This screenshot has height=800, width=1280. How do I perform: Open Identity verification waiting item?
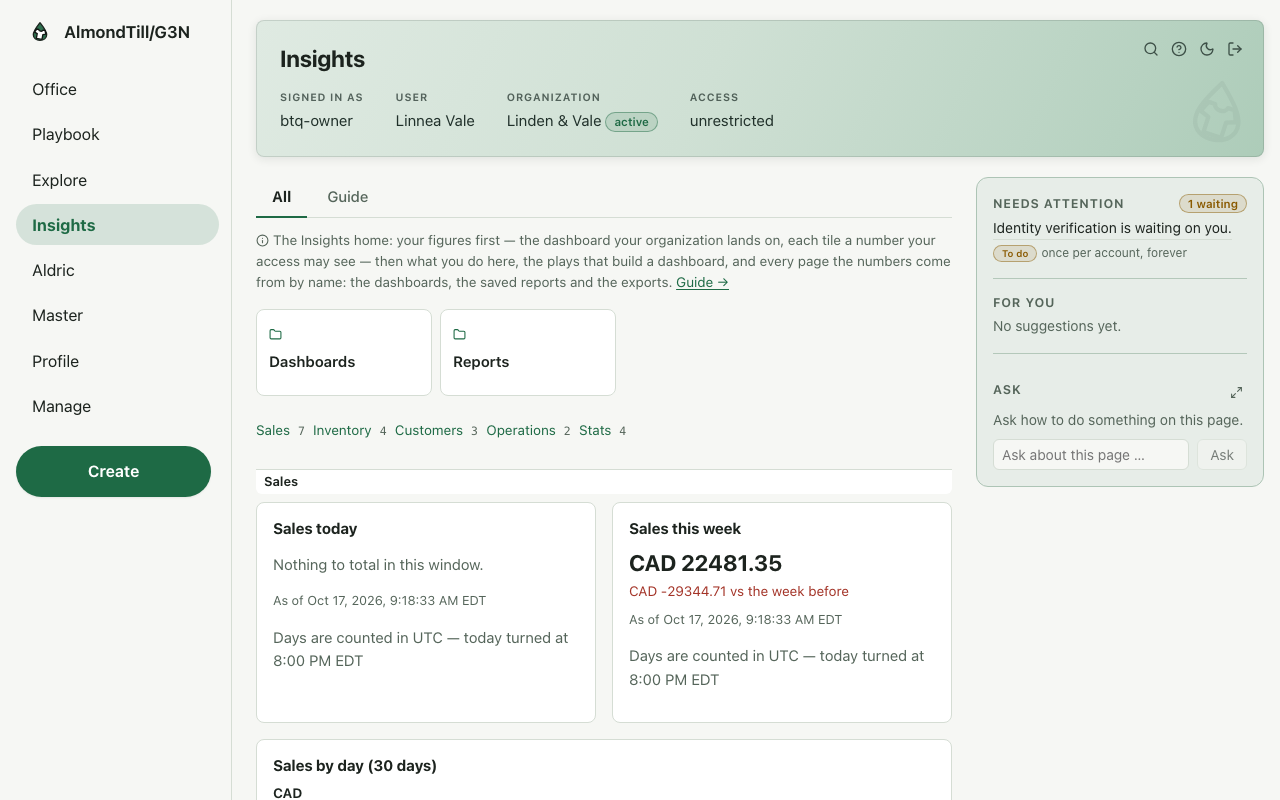coord(1112,228)
